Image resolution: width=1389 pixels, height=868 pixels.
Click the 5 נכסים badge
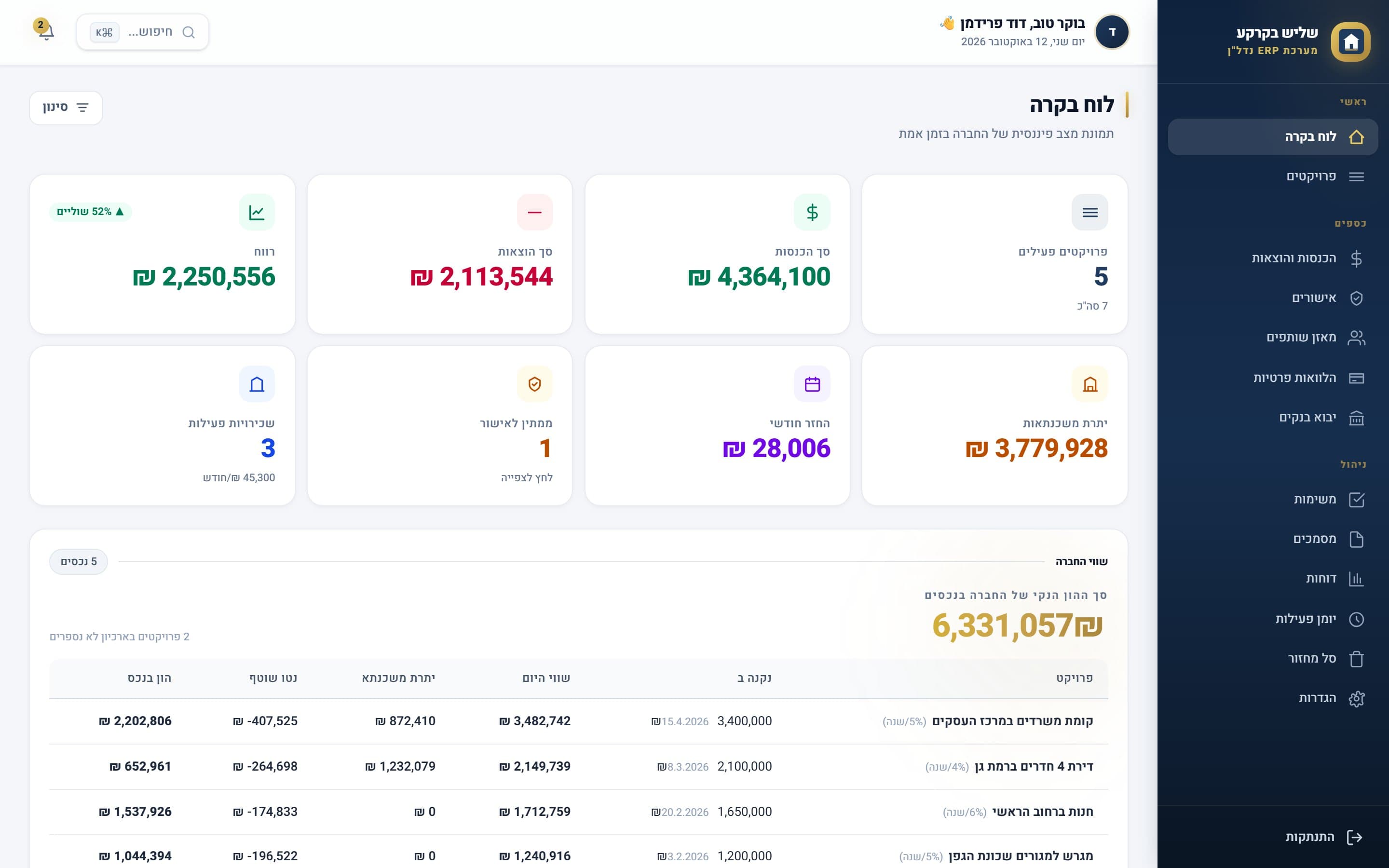click(79, 561)
